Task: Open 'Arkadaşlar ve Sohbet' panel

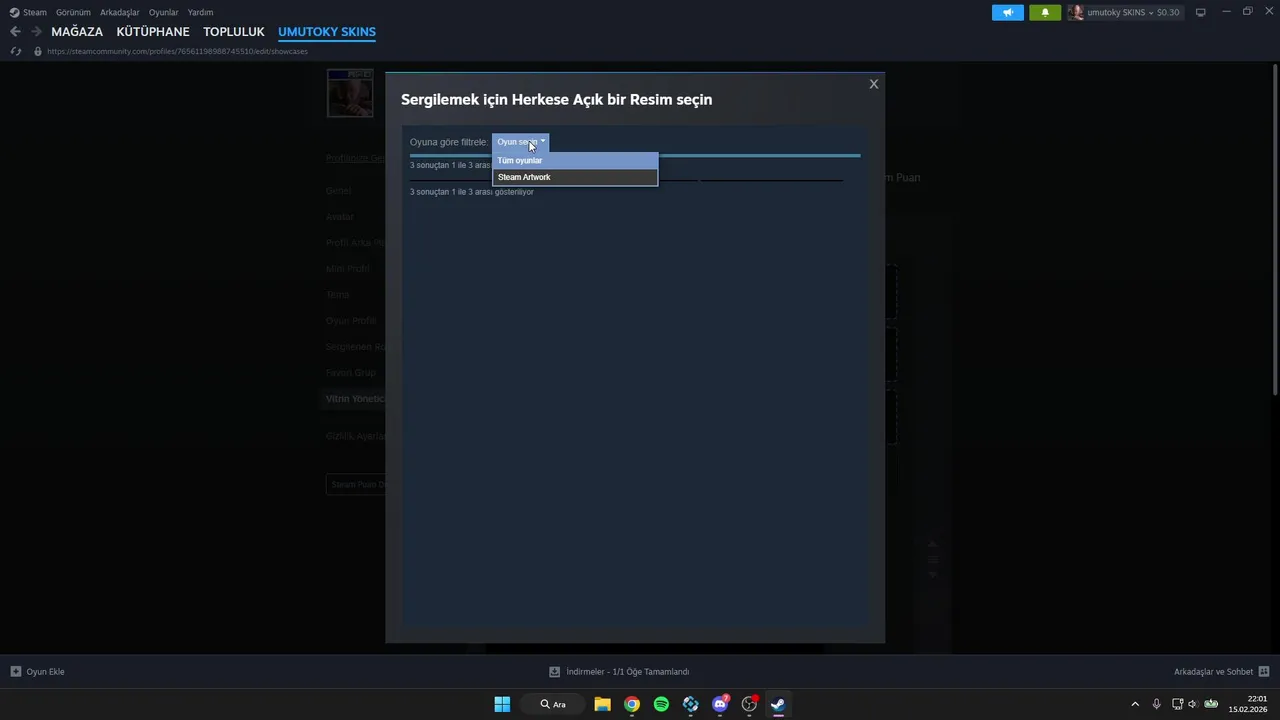Action: [x=1221, y=672]
